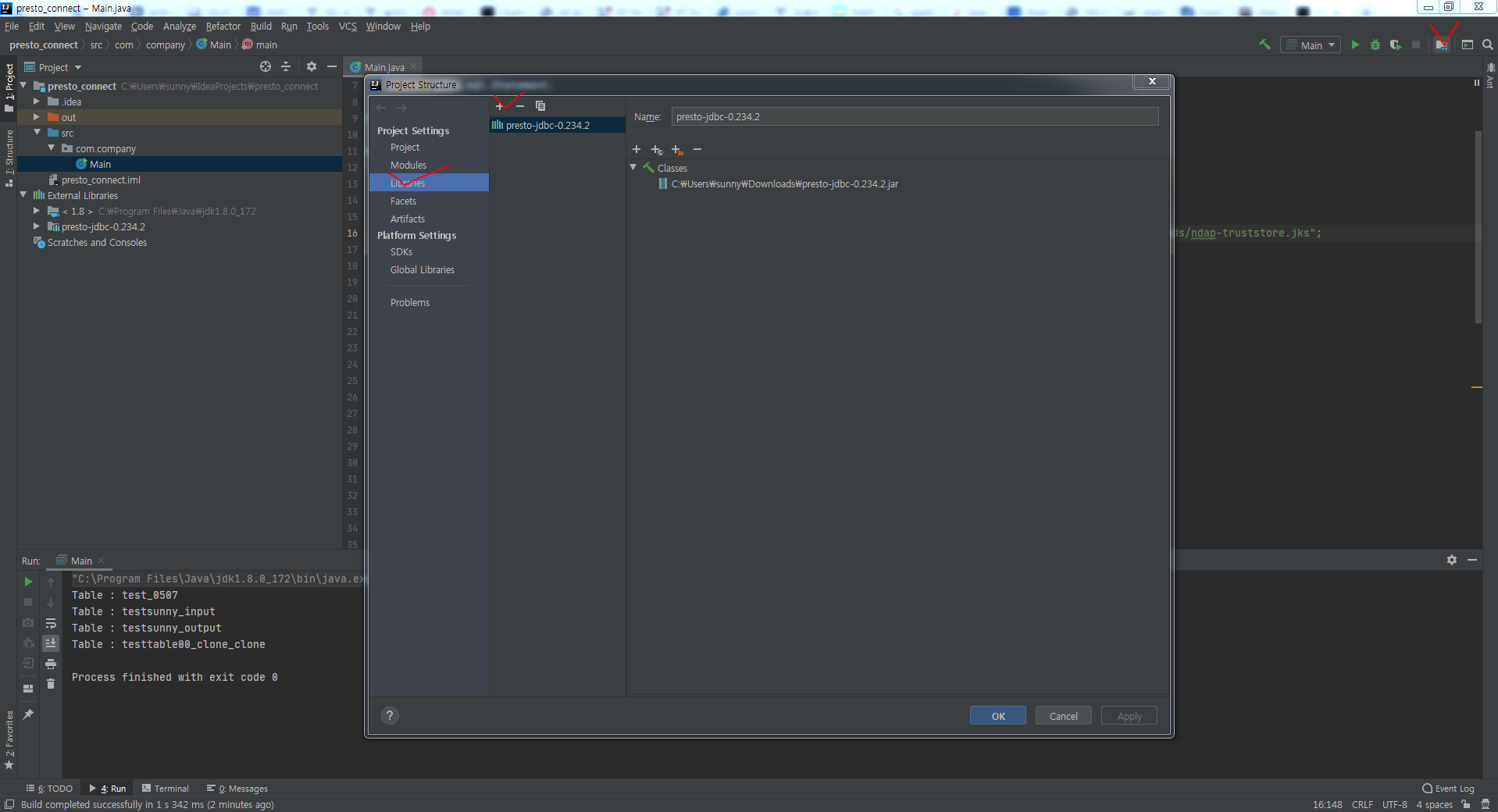Click the UTF-8 encoding in status bar
This screenshot has width=1498, height=812.
point(1395,804)
